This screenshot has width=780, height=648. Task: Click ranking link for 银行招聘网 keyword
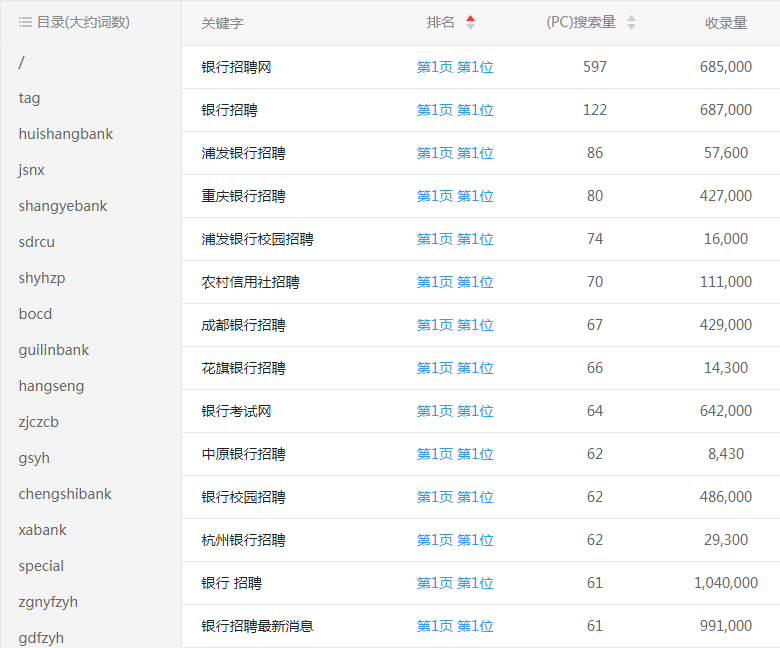[455, 67]
